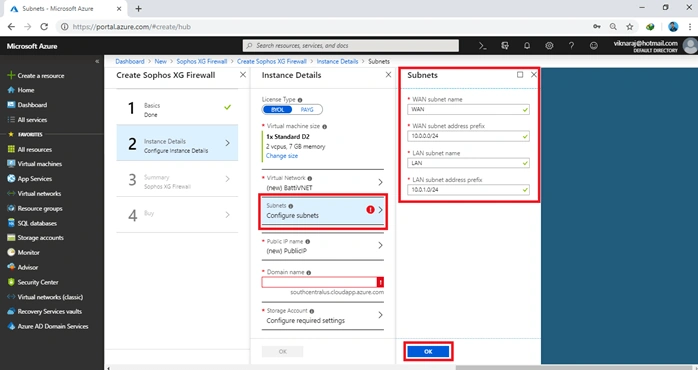Bookmark this page with the star icon
This screenshot has height=370, width=698.
[629, 27]
